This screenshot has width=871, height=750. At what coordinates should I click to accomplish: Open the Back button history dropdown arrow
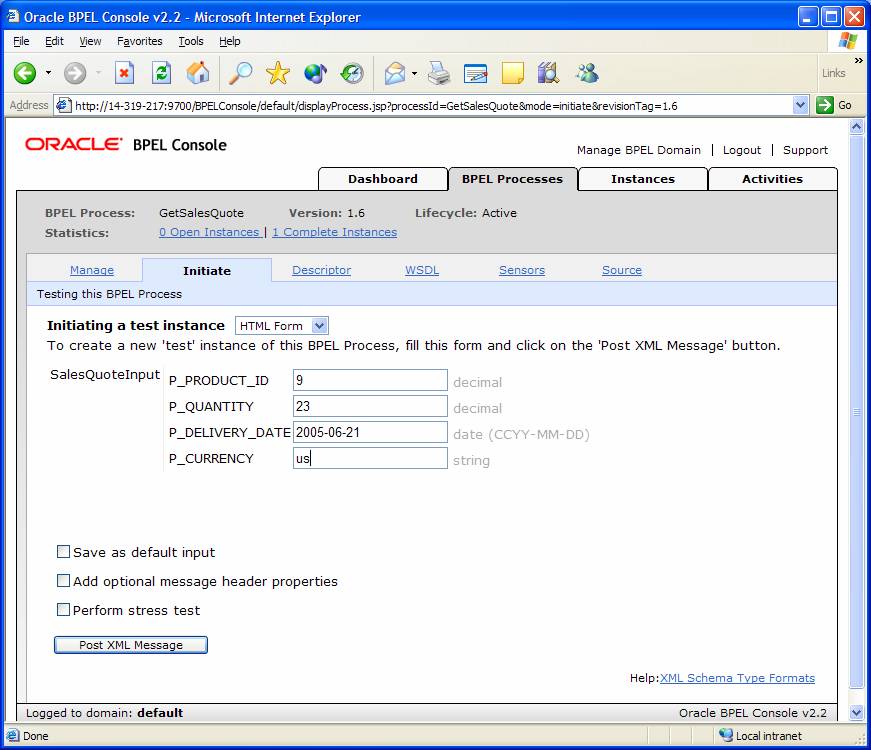coord(48,73)
